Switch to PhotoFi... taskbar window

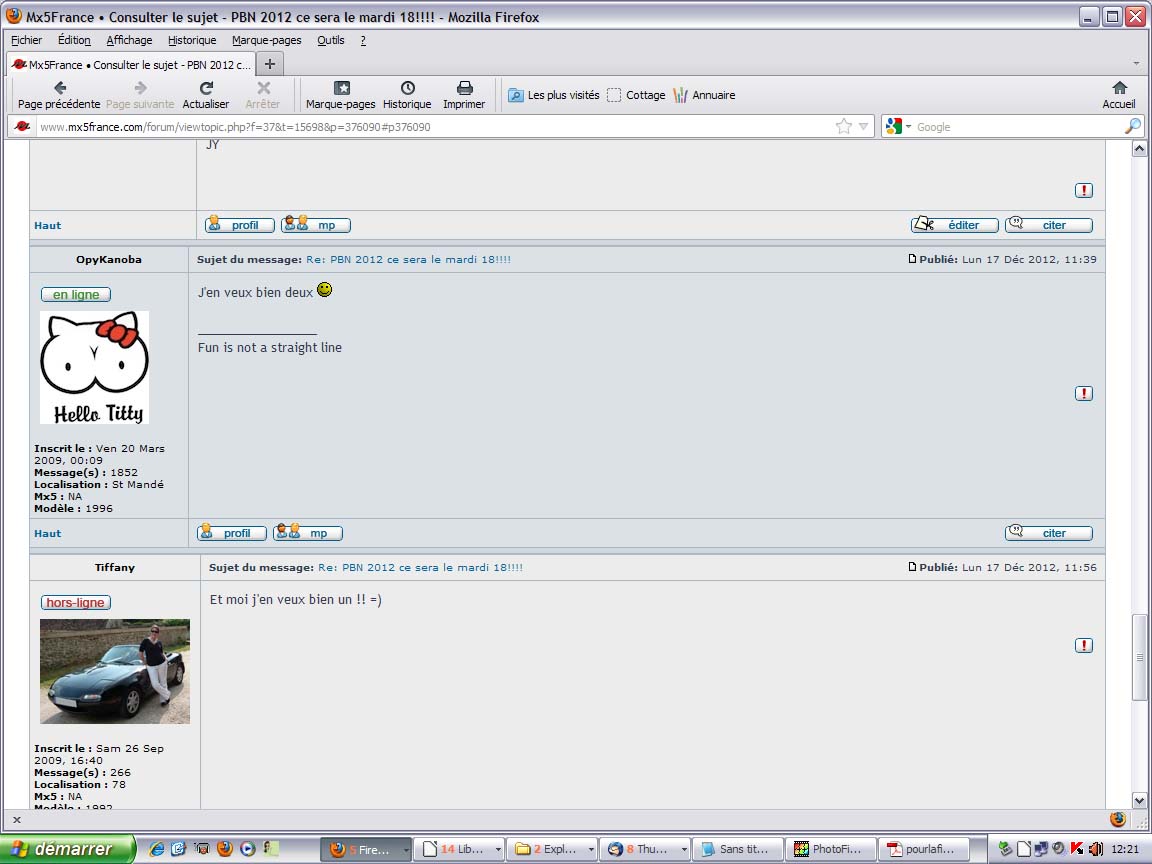tap(831, 849)
